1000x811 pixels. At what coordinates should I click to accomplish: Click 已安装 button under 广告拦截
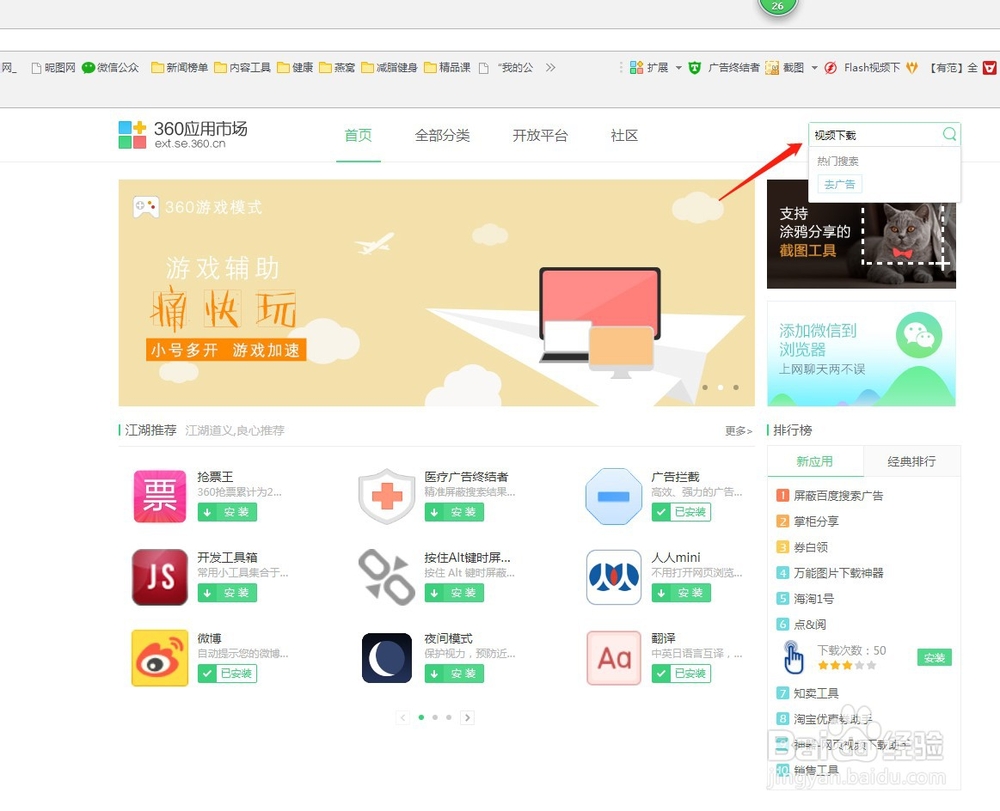(681, 512)
